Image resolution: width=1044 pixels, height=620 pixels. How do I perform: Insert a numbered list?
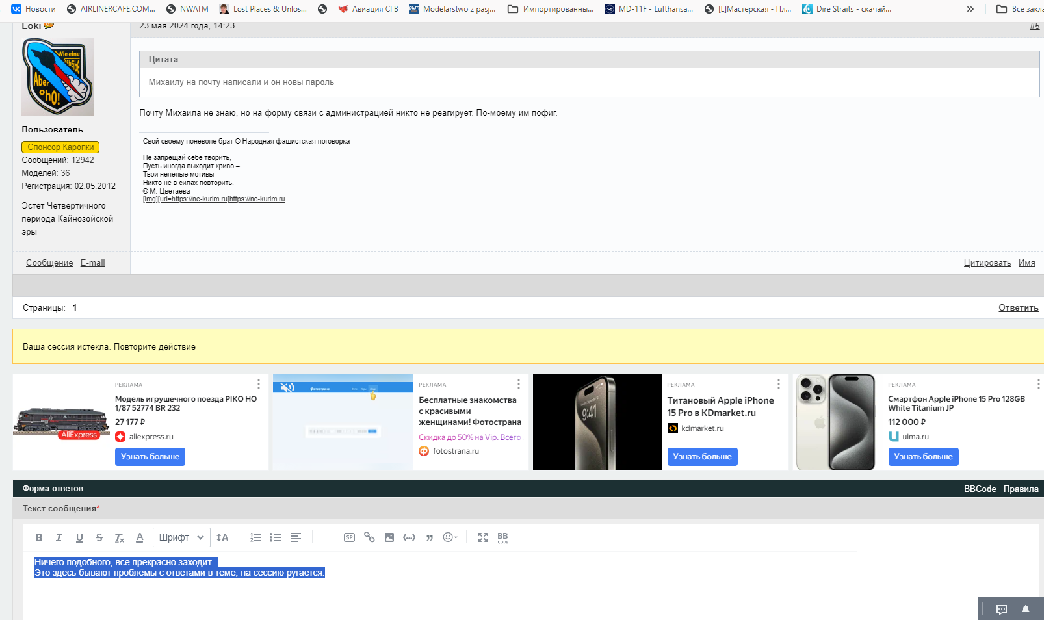click(255, 538)
